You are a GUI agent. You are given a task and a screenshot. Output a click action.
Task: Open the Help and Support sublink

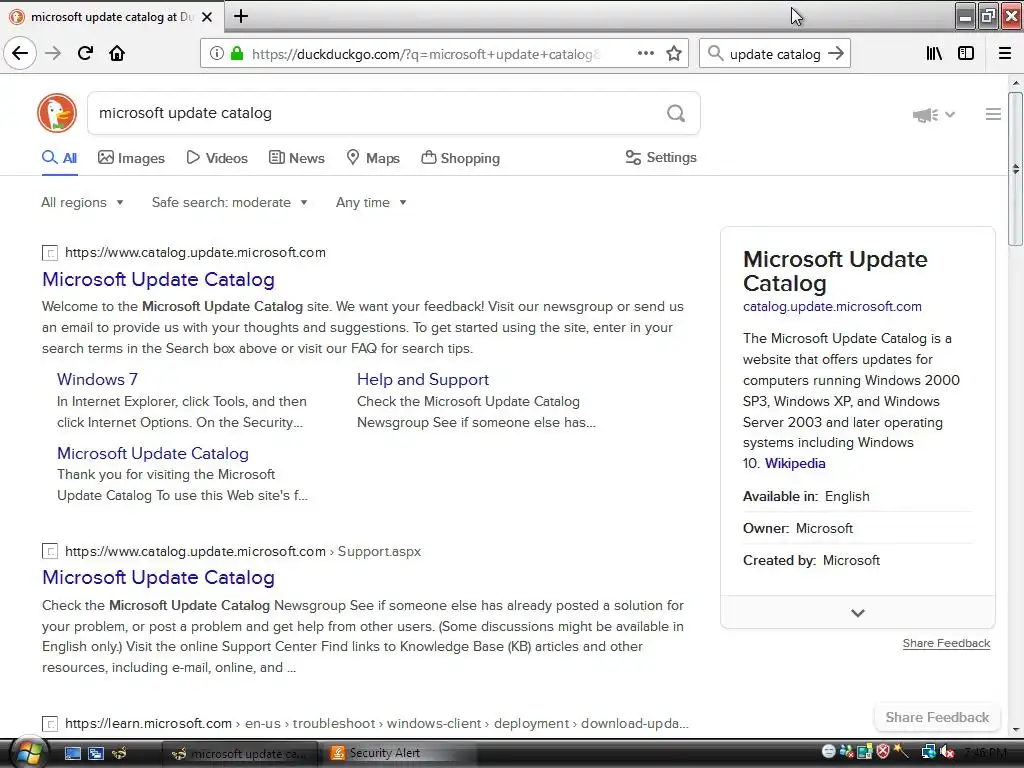coord(423,379)
